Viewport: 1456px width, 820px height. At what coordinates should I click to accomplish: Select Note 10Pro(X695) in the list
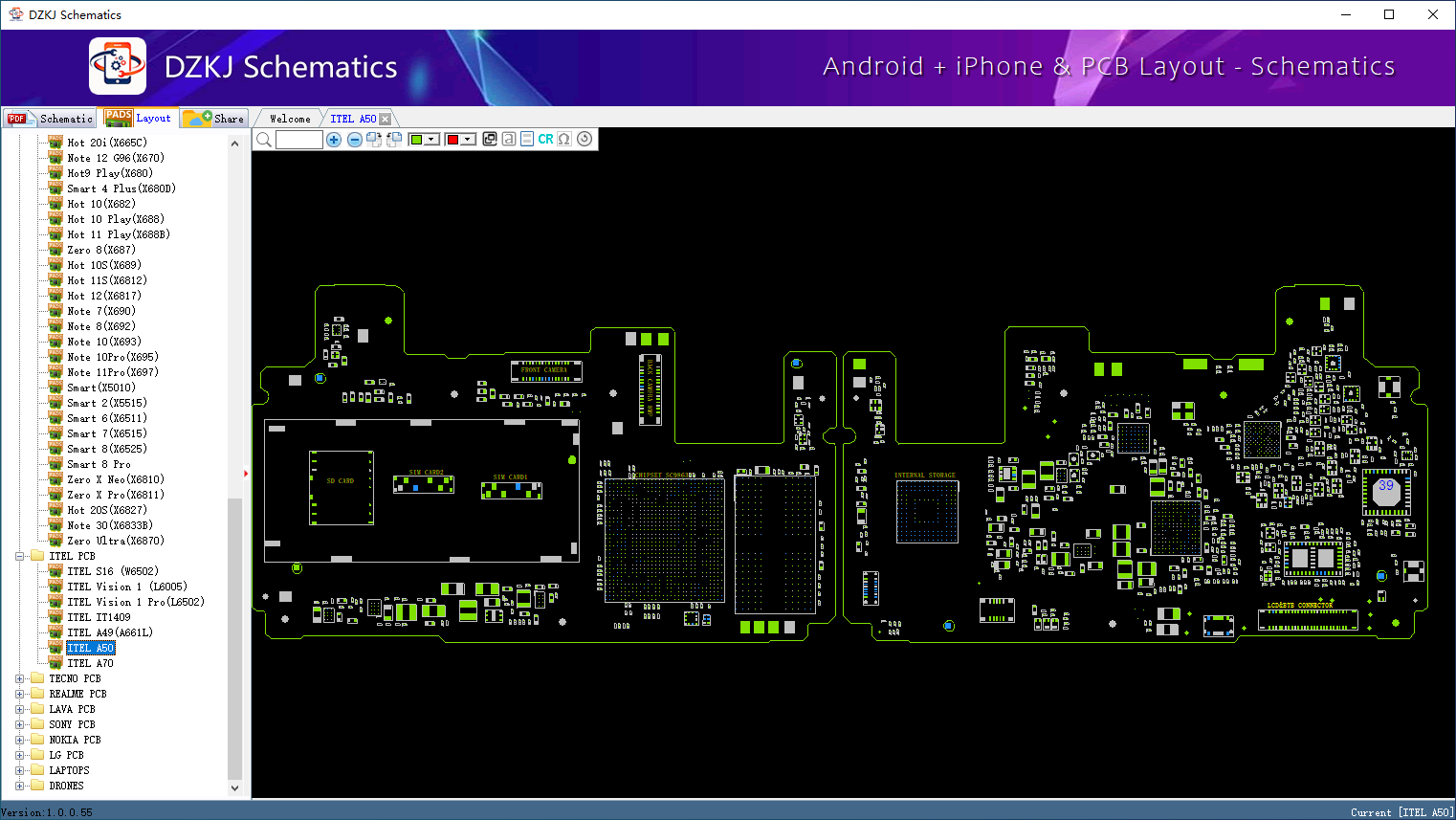pyautogui.click(x=113, y=357)
